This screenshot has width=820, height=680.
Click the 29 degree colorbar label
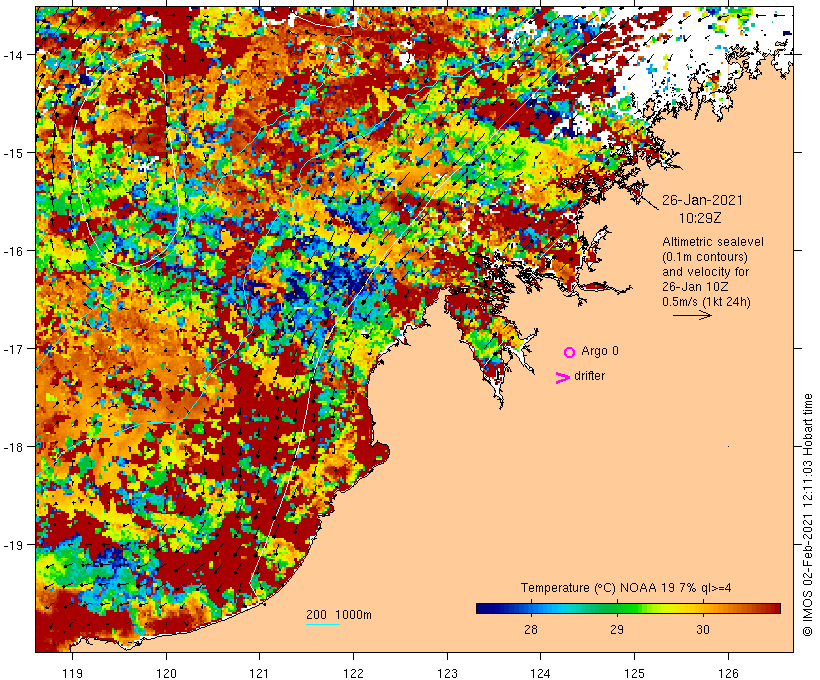tap(617, 629)
